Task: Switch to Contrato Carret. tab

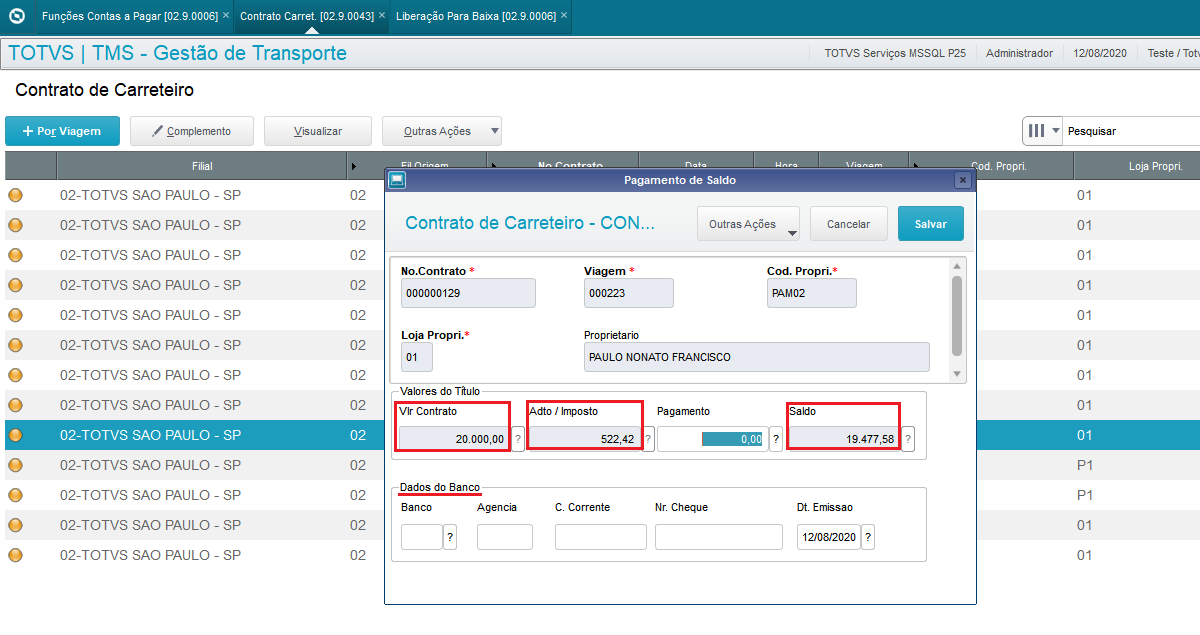Action: click(x=307, y=16)
